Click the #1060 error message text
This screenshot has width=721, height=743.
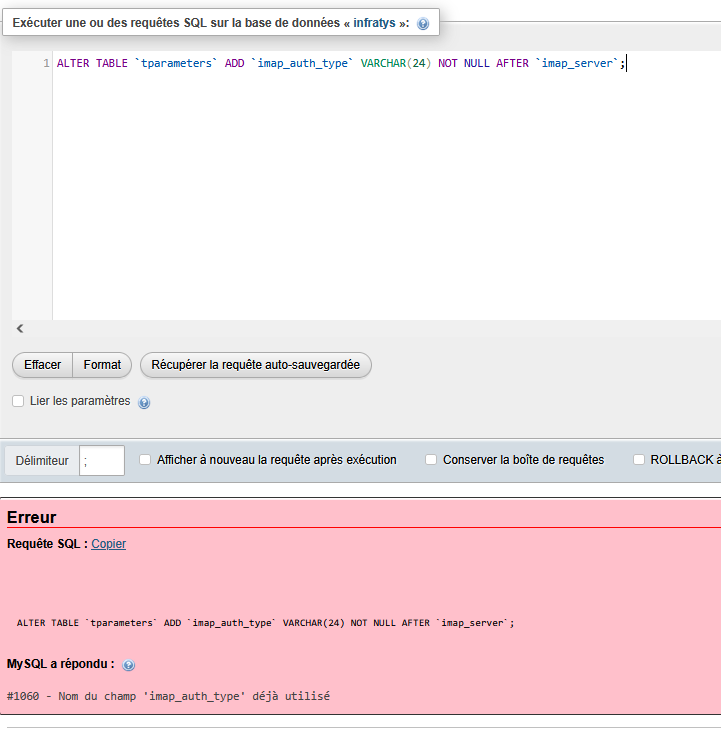(x=168, y=696)
